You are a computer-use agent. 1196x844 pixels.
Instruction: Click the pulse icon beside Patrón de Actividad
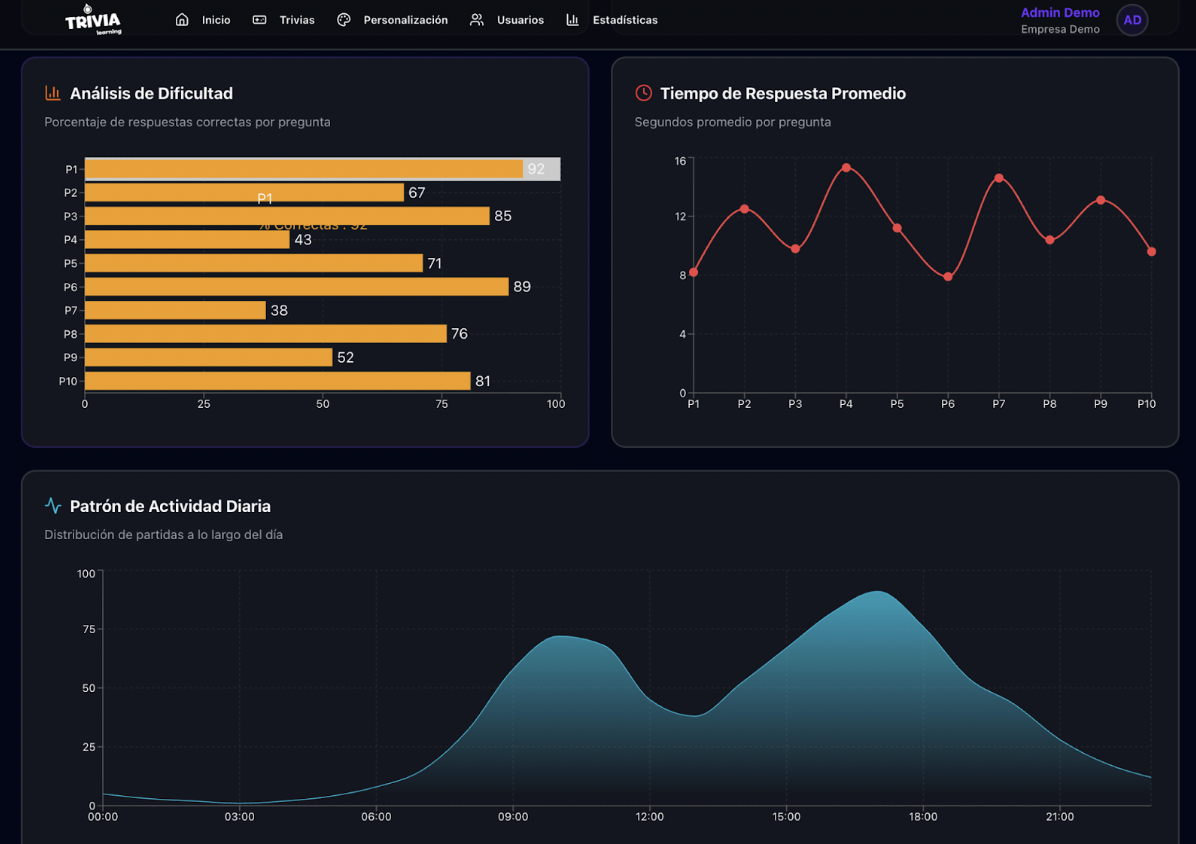(x=53, y=506)
